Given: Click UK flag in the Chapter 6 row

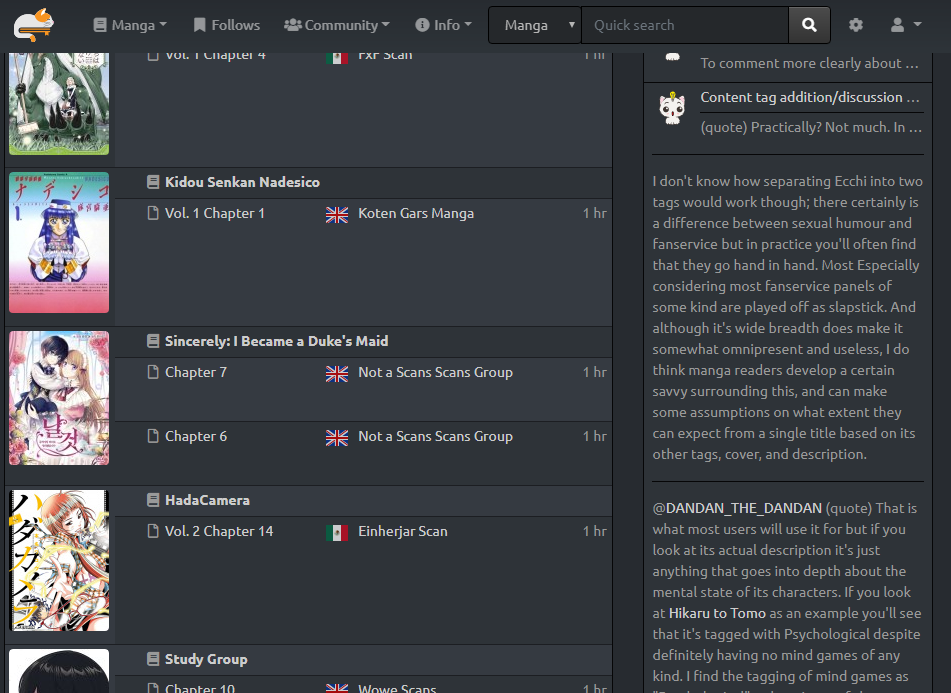Looking at the screenshot, I should 337,438.
